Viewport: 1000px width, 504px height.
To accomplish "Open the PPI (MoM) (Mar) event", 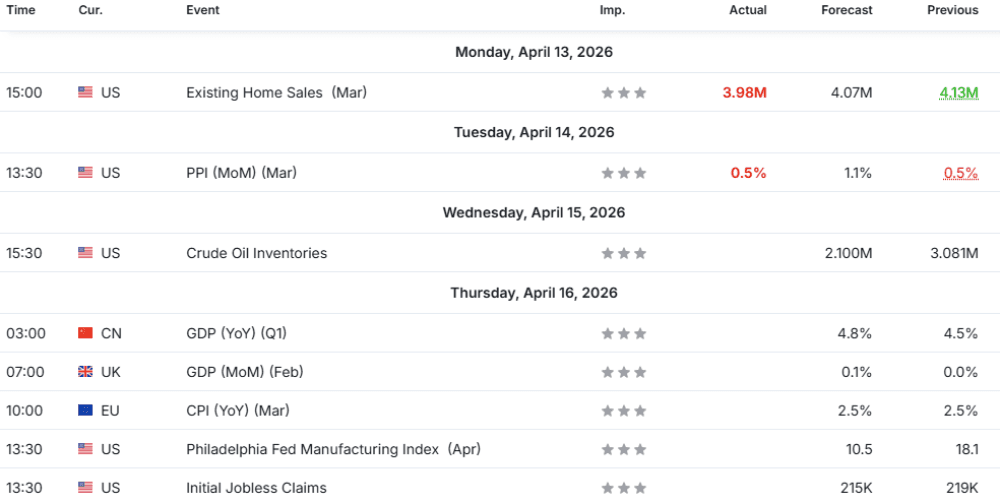I will (241, 173).
